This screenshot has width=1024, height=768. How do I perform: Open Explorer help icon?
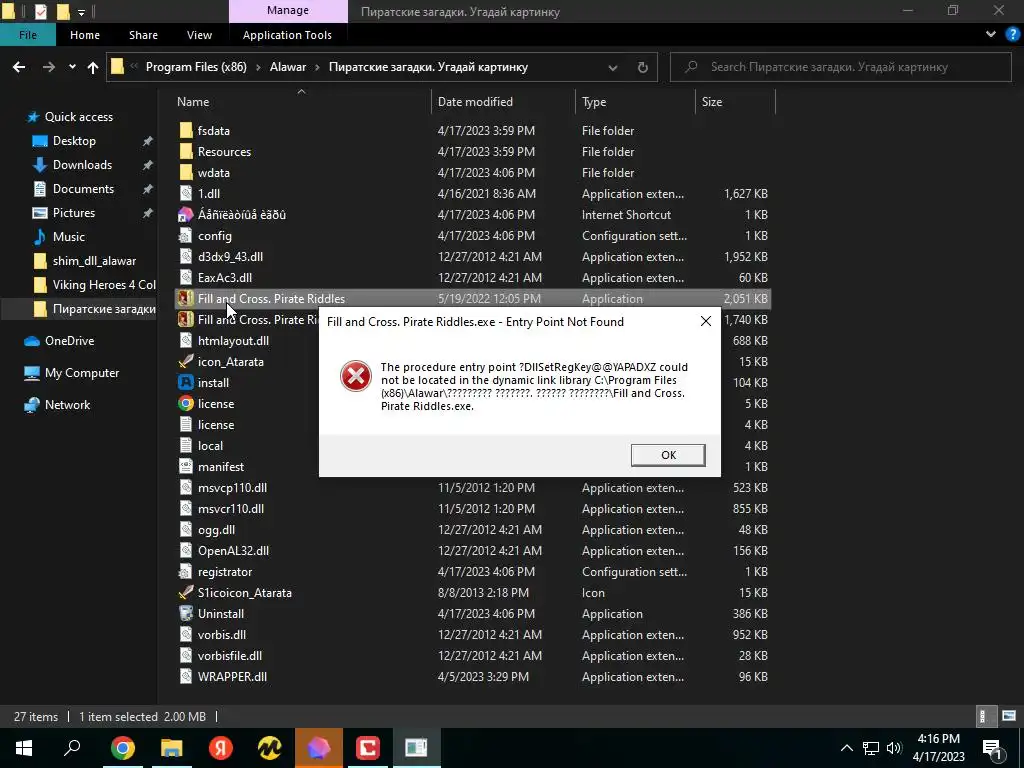(1013, 35)
